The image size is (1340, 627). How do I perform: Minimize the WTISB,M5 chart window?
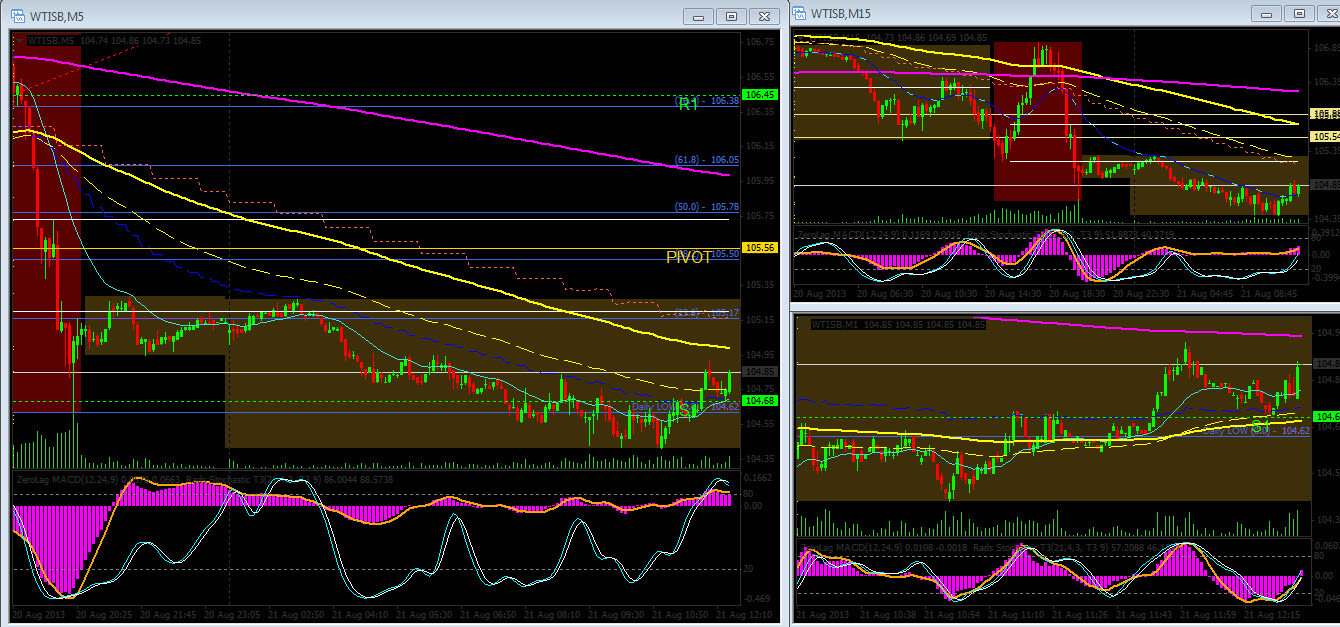pyautogui.click(x=698, y=15)
